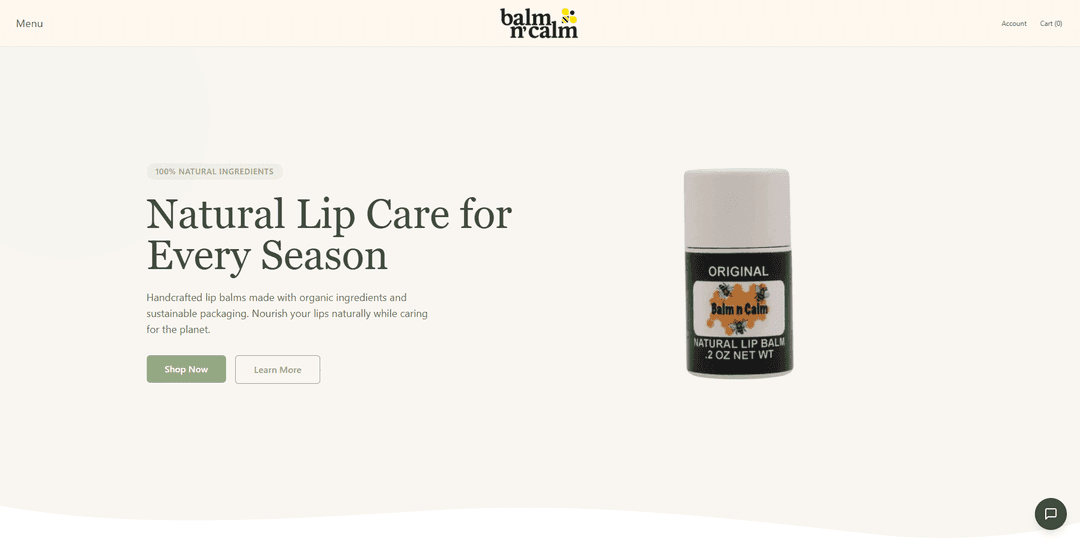Click the yellow honeycomb dots in logo
This screenshot has height=541, width=1080.
click(568, 16)
